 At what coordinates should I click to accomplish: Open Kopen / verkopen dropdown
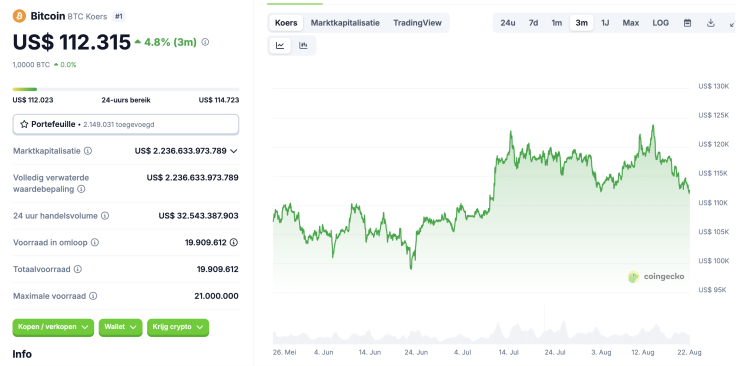click(x=53, y=327)
